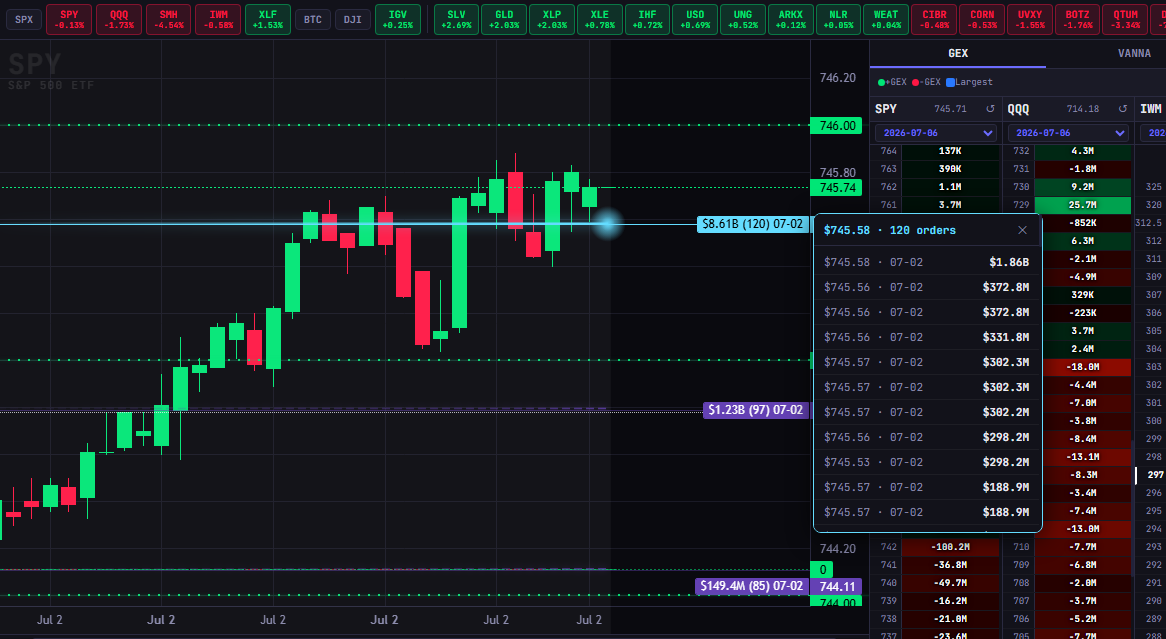This screenshot has width=1166, height=639.
Task: Open the QQQ expiration date dropdown
Action: [1068, 132]
